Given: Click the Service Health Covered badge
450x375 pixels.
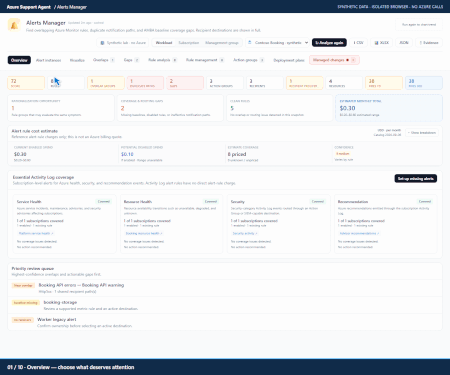Looking at the screenshot, I should [104, 201].
